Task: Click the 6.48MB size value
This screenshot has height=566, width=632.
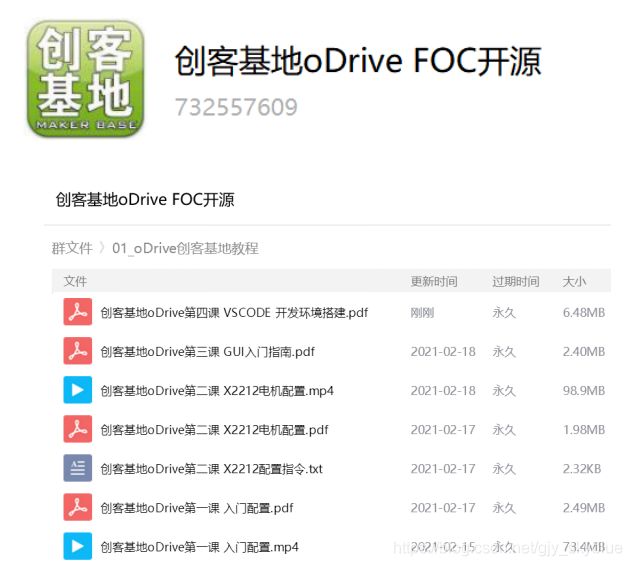Action: (584, 312)
